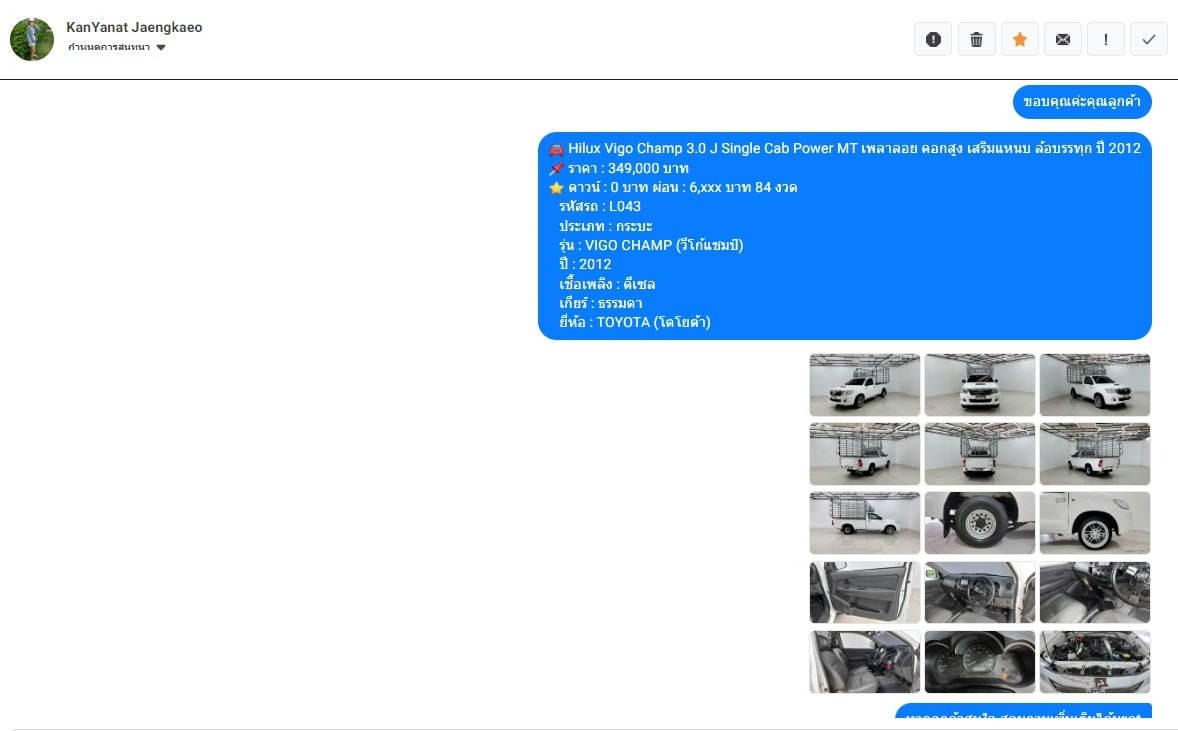The height and width of the screenshot is (731, 1178).
Task: Open KanYanat Jaengkaeo's profile picture
Action: (32, 39)
